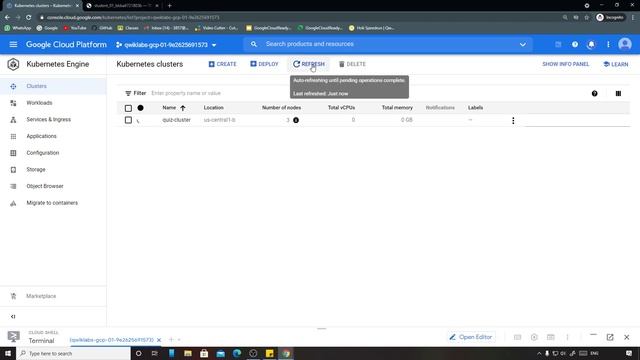Expand the search bar dropdown arrow
Image resolution: width=640 pixels, height=360 pixels.
(x=522, y=44)
